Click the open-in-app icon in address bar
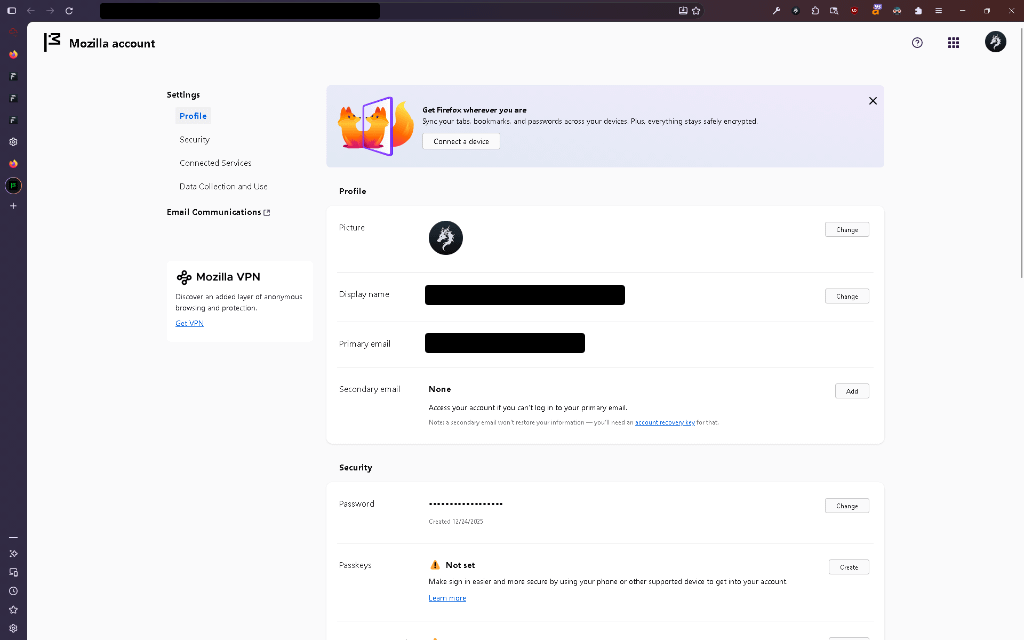This screenshot has height=640, width=1024. pos(683,10)
